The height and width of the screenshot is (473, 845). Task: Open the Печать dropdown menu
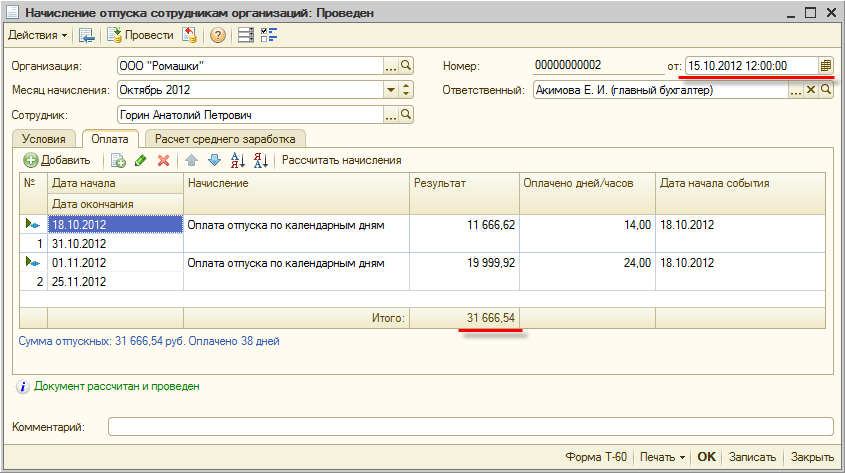click(663, 457)
